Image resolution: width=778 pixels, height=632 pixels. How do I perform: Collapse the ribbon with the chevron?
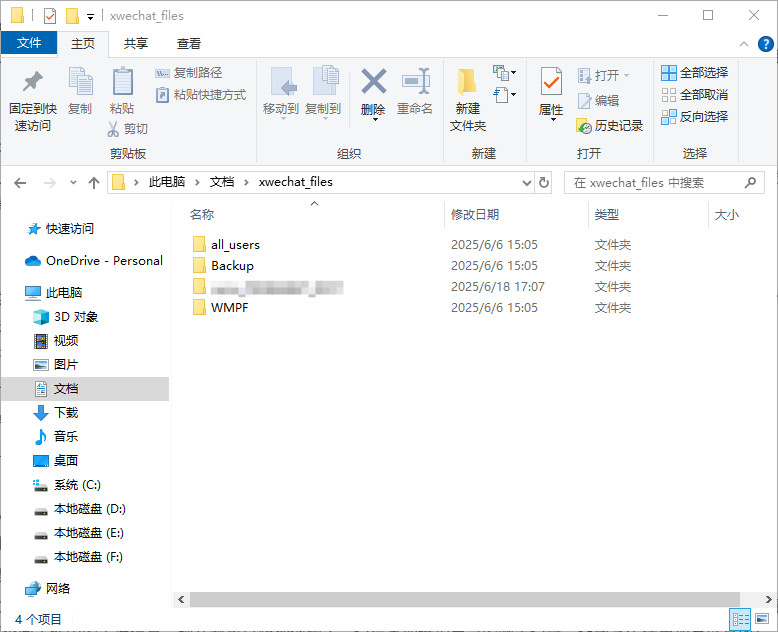(744, 44)
